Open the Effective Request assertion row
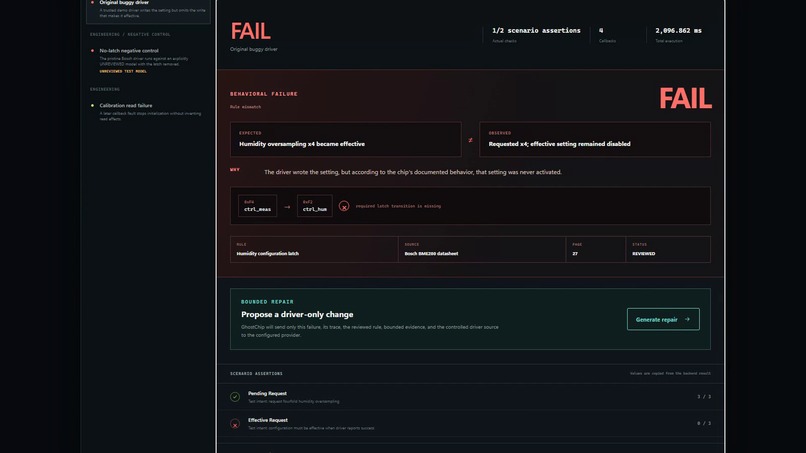The width and height of the screenshot is (806, 453). 470,423
